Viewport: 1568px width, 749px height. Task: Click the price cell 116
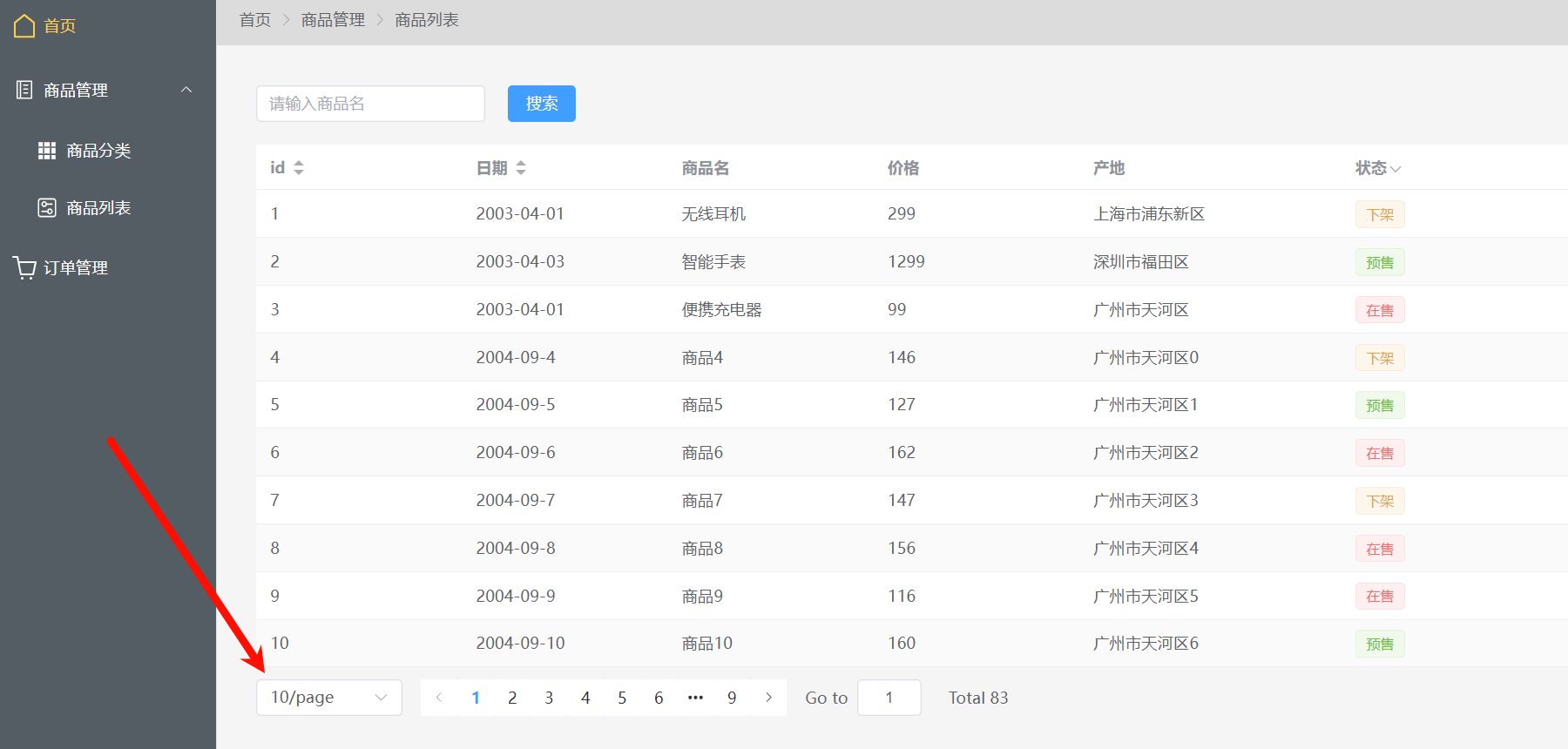(902, 596)
